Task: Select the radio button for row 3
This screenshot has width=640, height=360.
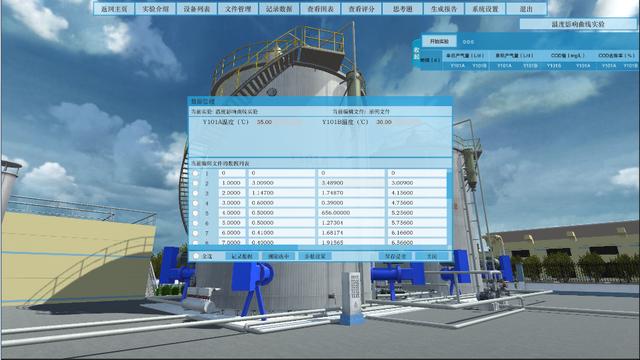Action: 196,193
